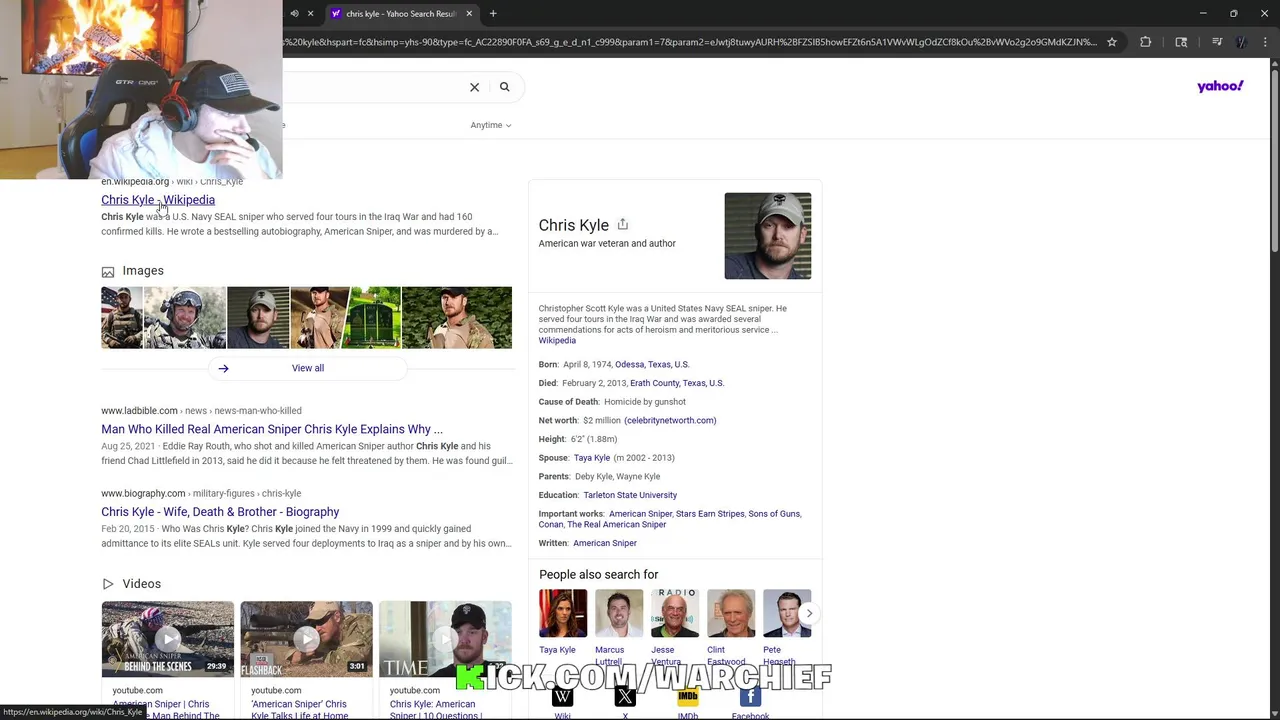Screen dimensions: 1280x720
Task: Click the Stars Earn Stripes link
Action: 710,514
